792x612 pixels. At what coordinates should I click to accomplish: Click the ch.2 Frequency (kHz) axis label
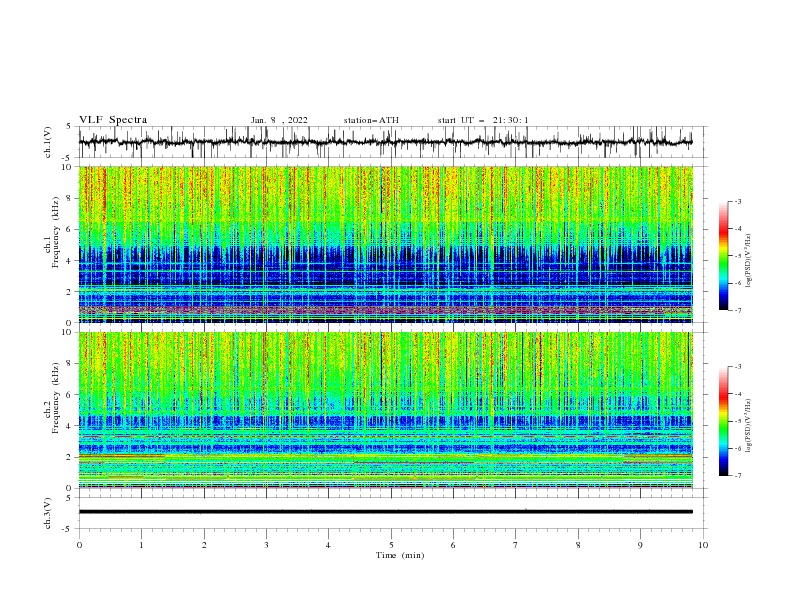52,397
